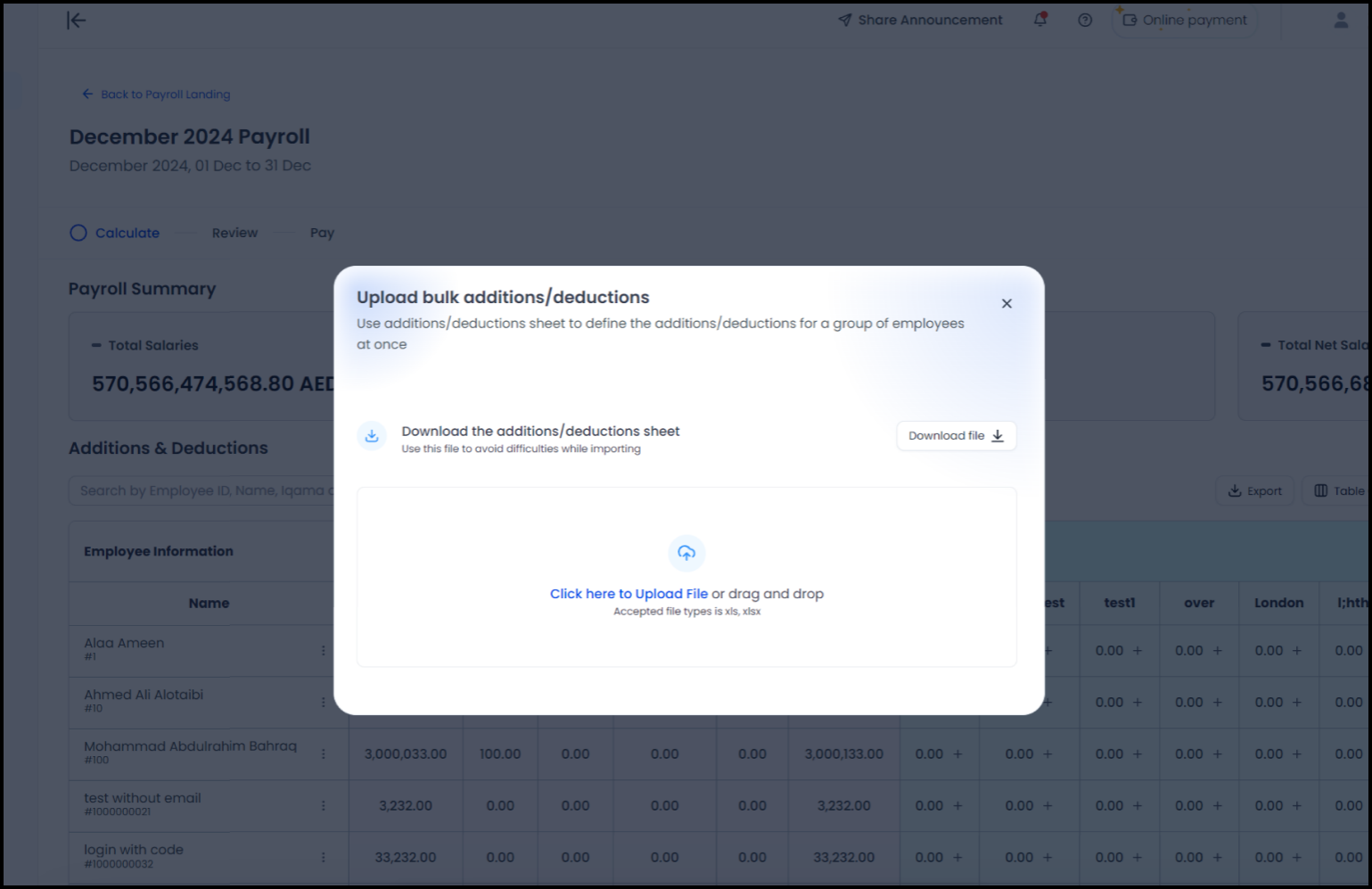Select the Pay step
Viewport: 1372px width, 889px height.
322,233
